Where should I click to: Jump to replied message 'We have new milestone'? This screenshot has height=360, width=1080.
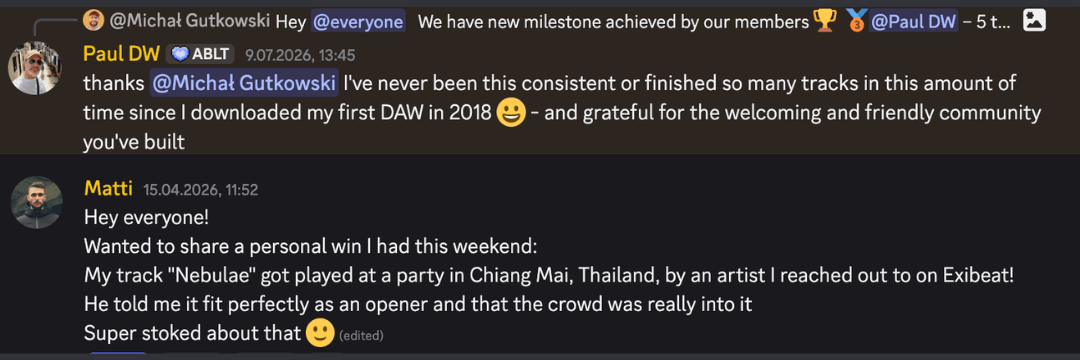tap(613, 21)
